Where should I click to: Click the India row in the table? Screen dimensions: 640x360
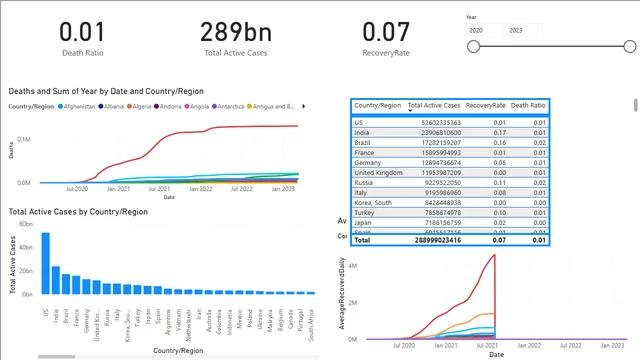[x=450, y=133]
